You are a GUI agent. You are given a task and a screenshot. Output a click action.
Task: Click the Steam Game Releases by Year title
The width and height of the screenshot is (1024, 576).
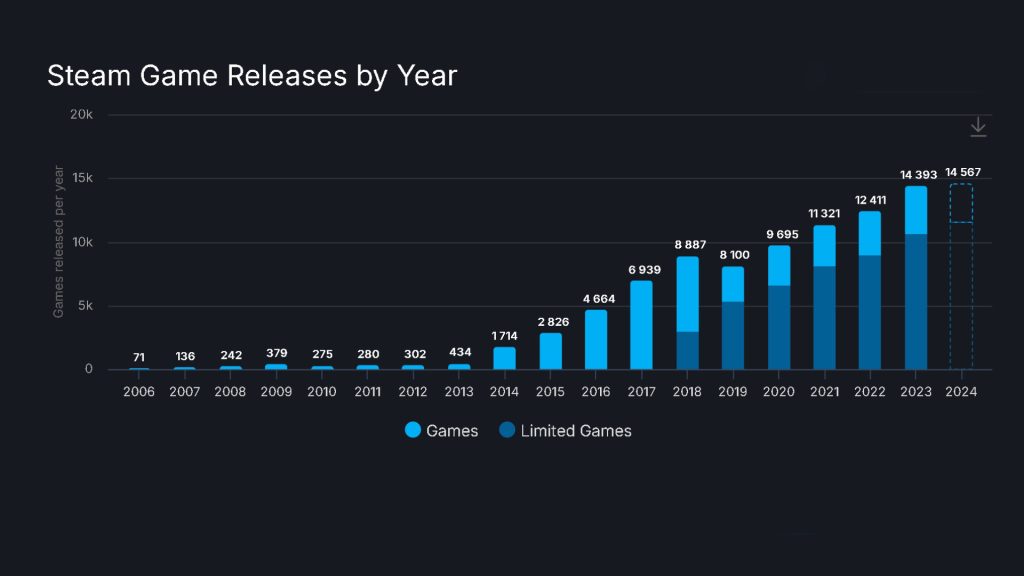(252, 76)
